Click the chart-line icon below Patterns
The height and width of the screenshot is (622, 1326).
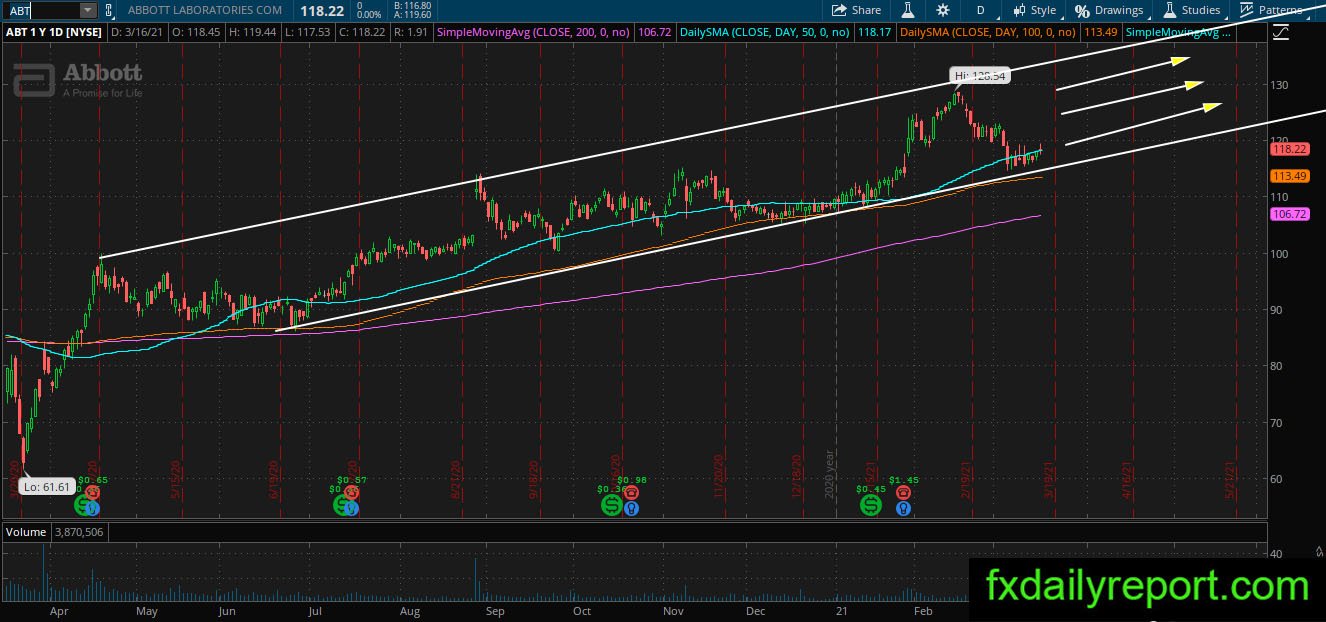click(x=1282, y=33)
